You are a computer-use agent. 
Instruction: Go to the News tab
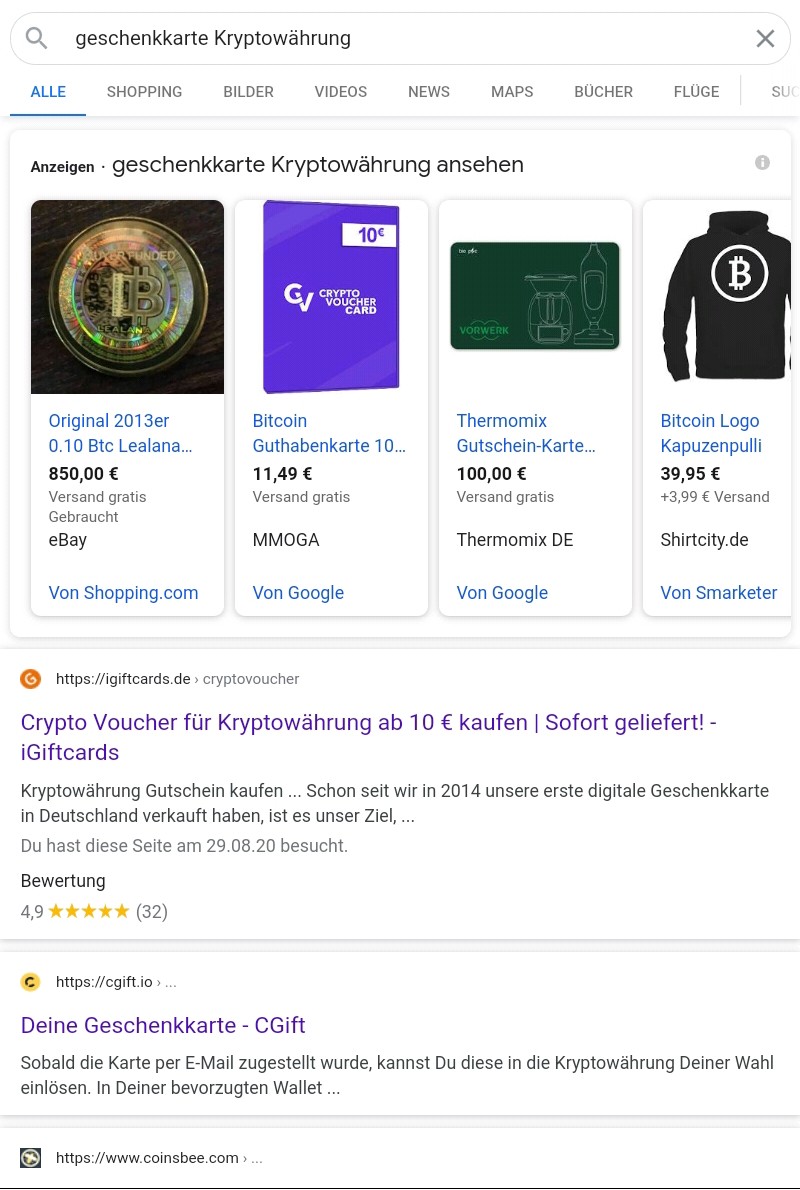coord(428,92)
